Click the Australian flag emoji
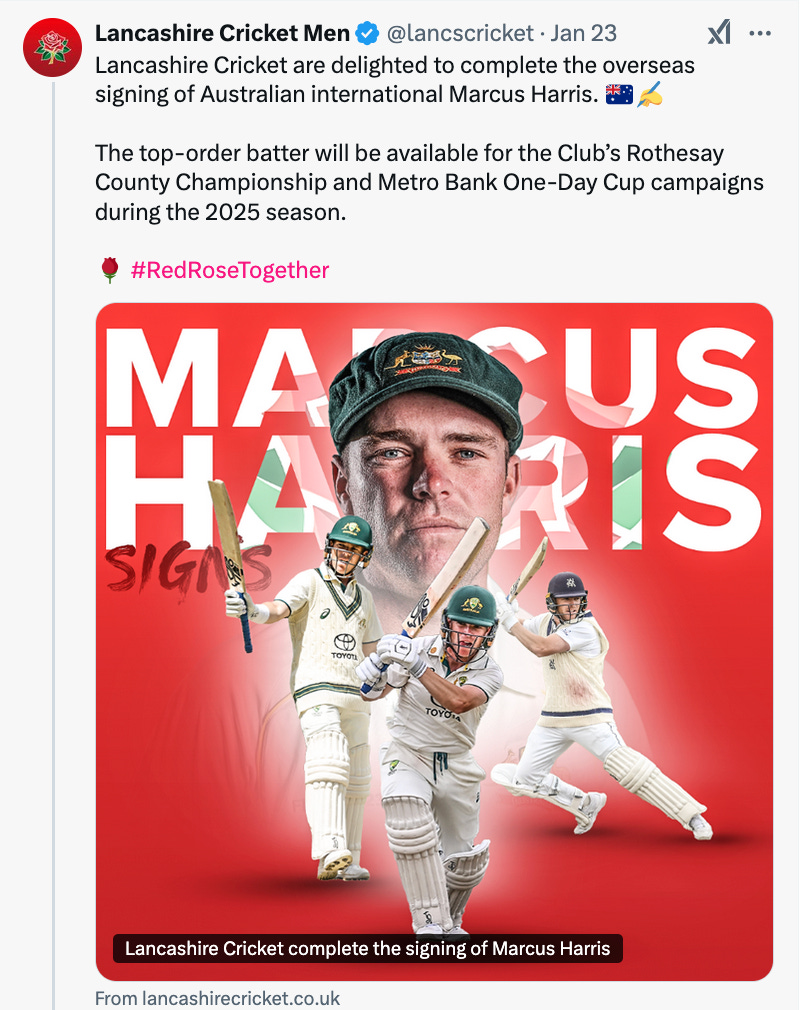Image resolution: width=800 pixels, height=1010 pixels. [x=619, y=95]
